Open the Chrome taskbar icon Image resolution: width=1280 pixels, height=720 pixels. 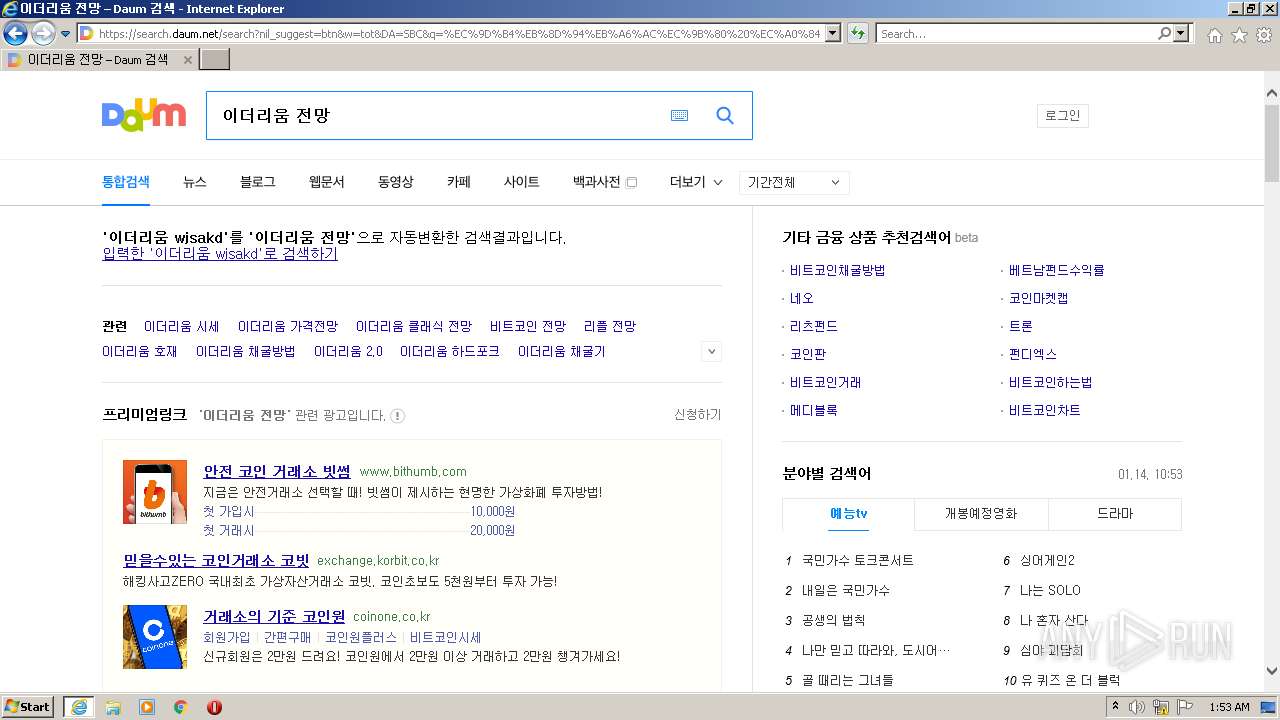181,707
